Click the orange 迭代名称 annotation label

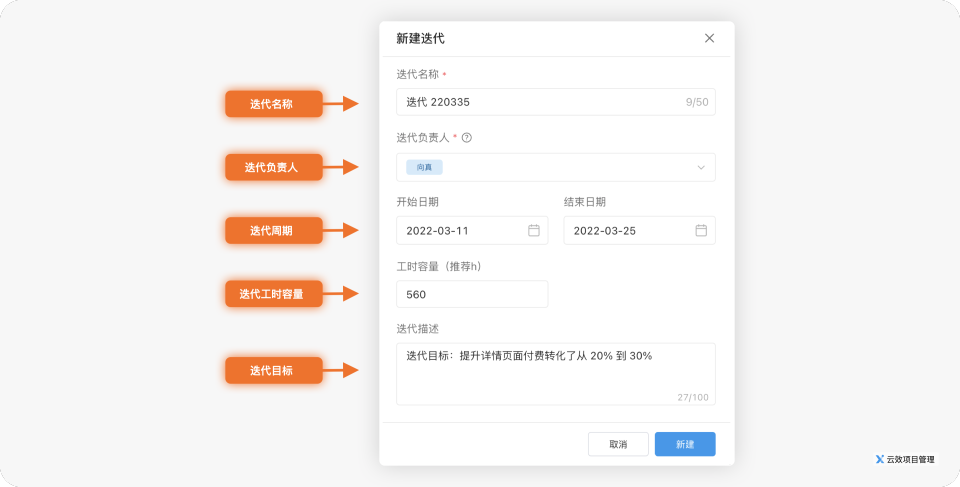coord(273,104)
